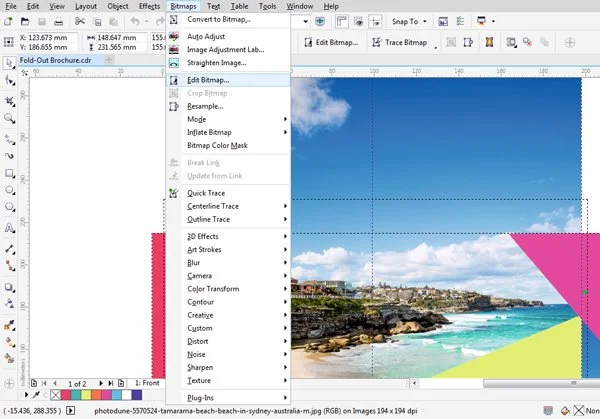600x419 pixels.
Task: Click the no-color X swatch in palette
Action: coord(55,395)
